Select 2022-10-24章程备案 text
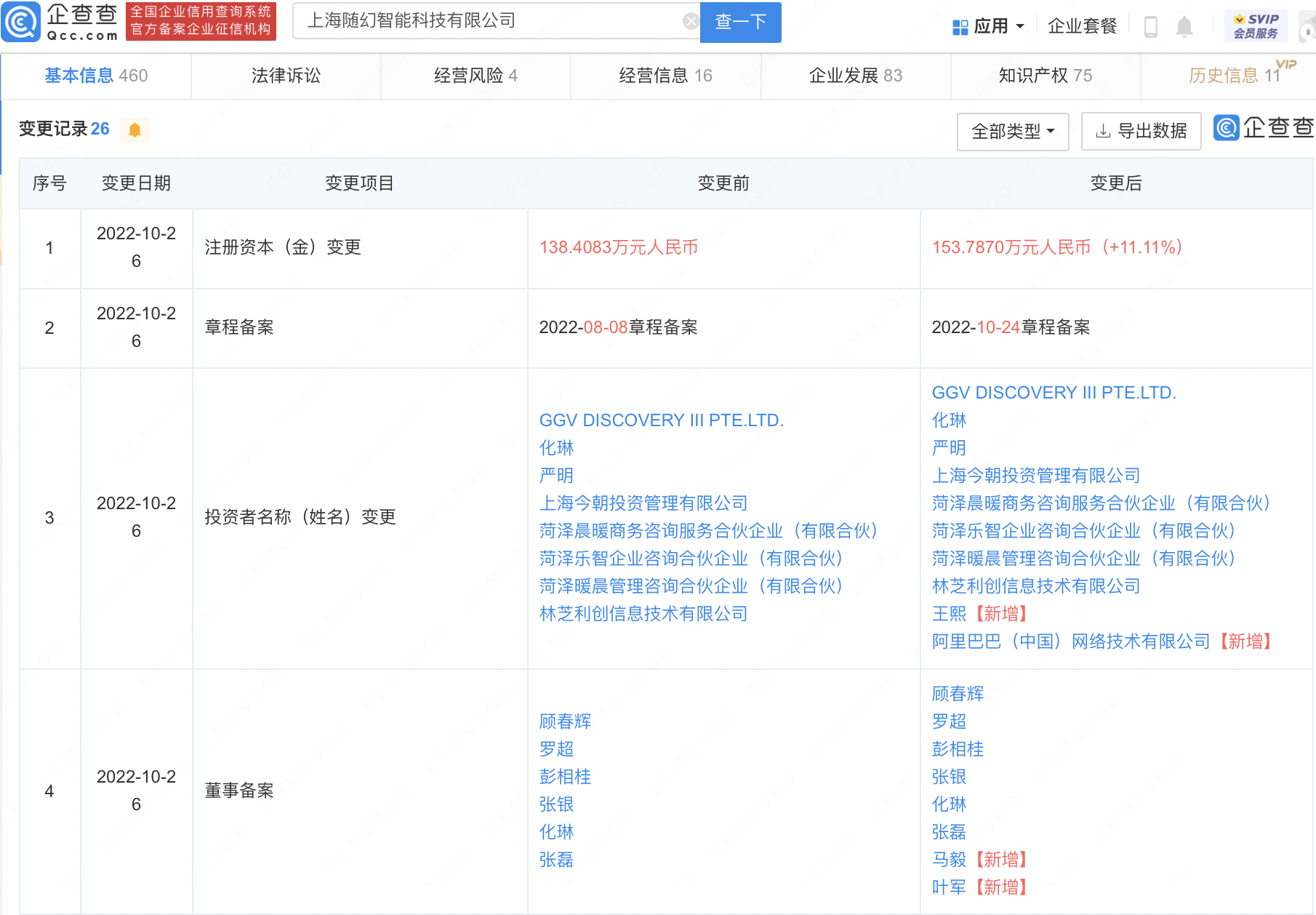 pos(1011,327)
